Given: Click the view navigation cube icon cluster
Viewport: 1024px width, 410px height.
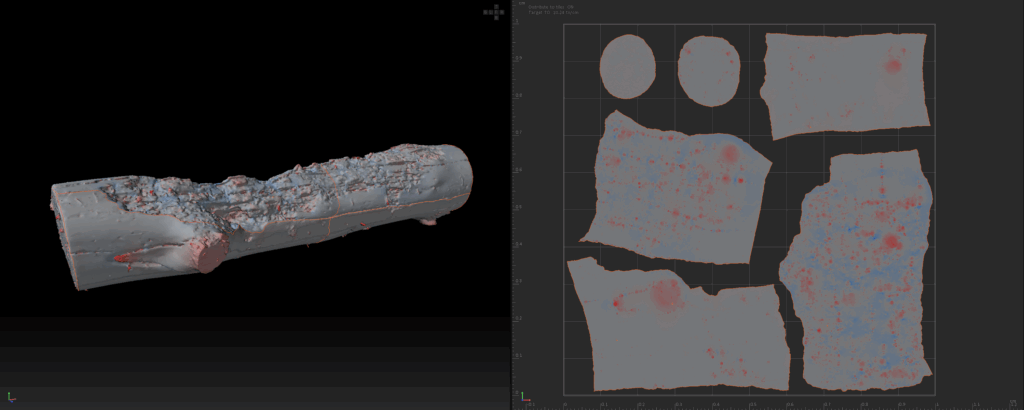Looking at the screenshot, I should 494,12.
